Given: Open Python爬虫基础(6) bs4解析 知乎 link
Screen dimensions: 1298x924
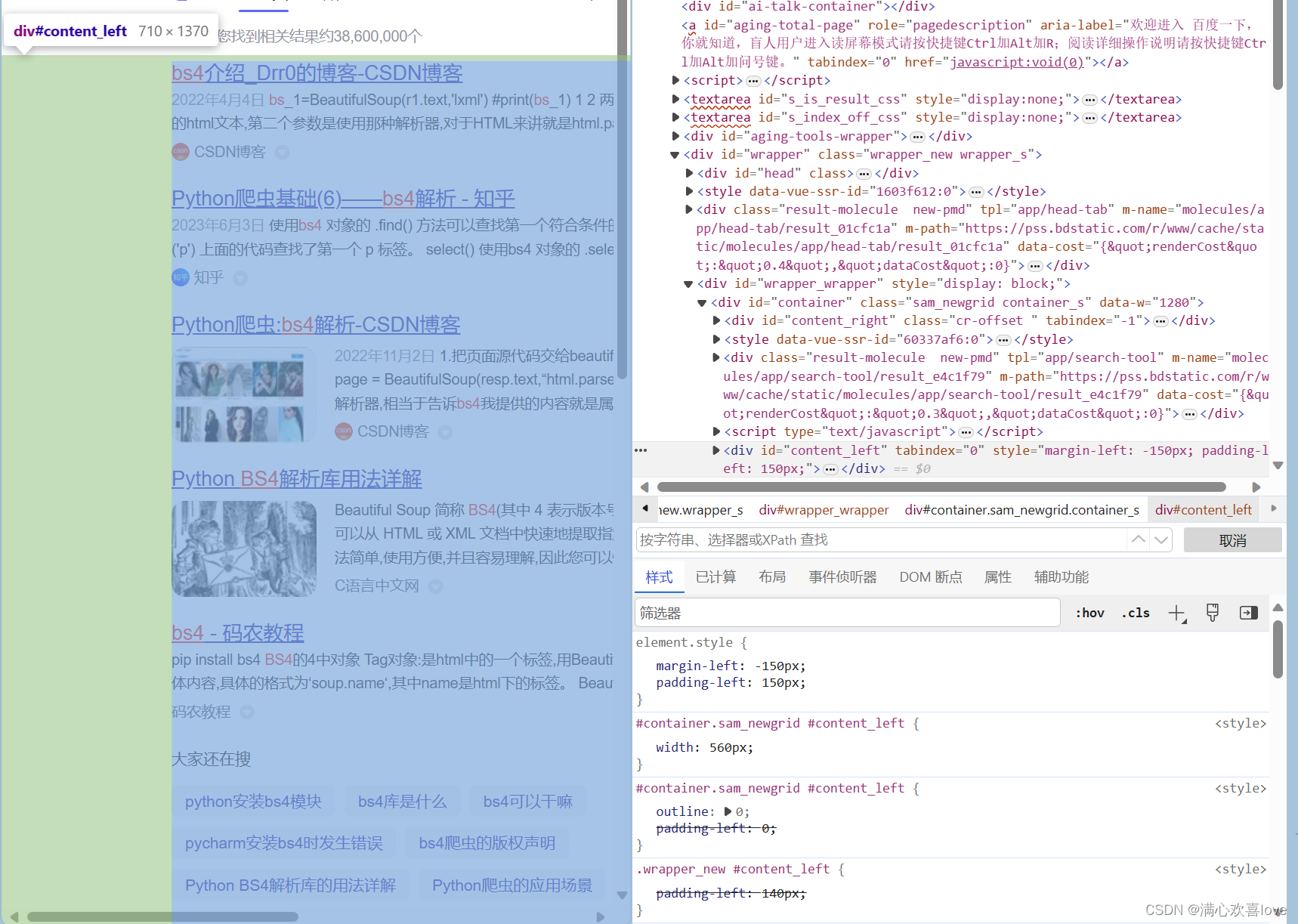Looking at the screenshot, I should (x=343, y=199).
